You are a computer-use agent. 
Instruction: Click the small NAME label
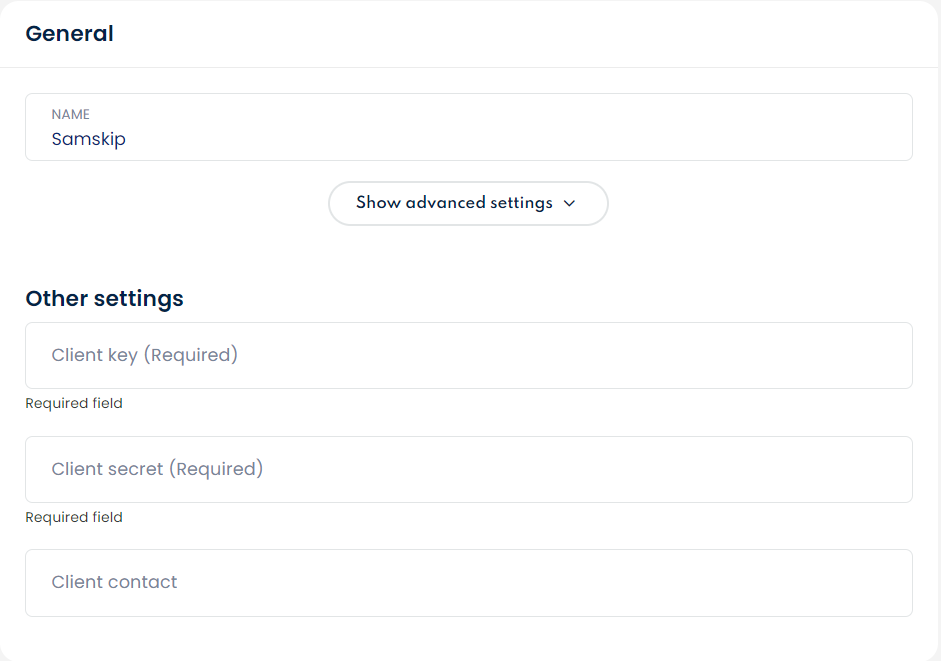point(71,115)
